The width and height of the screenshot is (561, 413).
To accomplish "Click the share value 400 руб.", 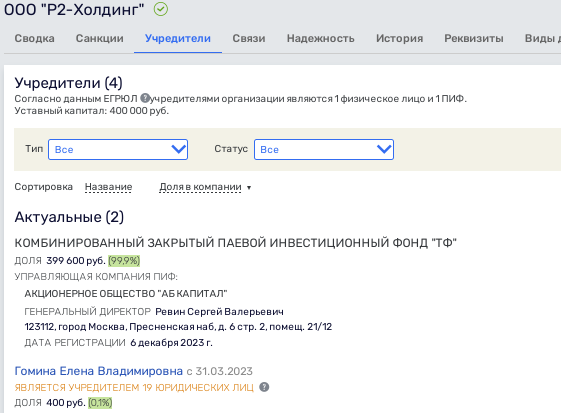I will [x=66, y=403].
